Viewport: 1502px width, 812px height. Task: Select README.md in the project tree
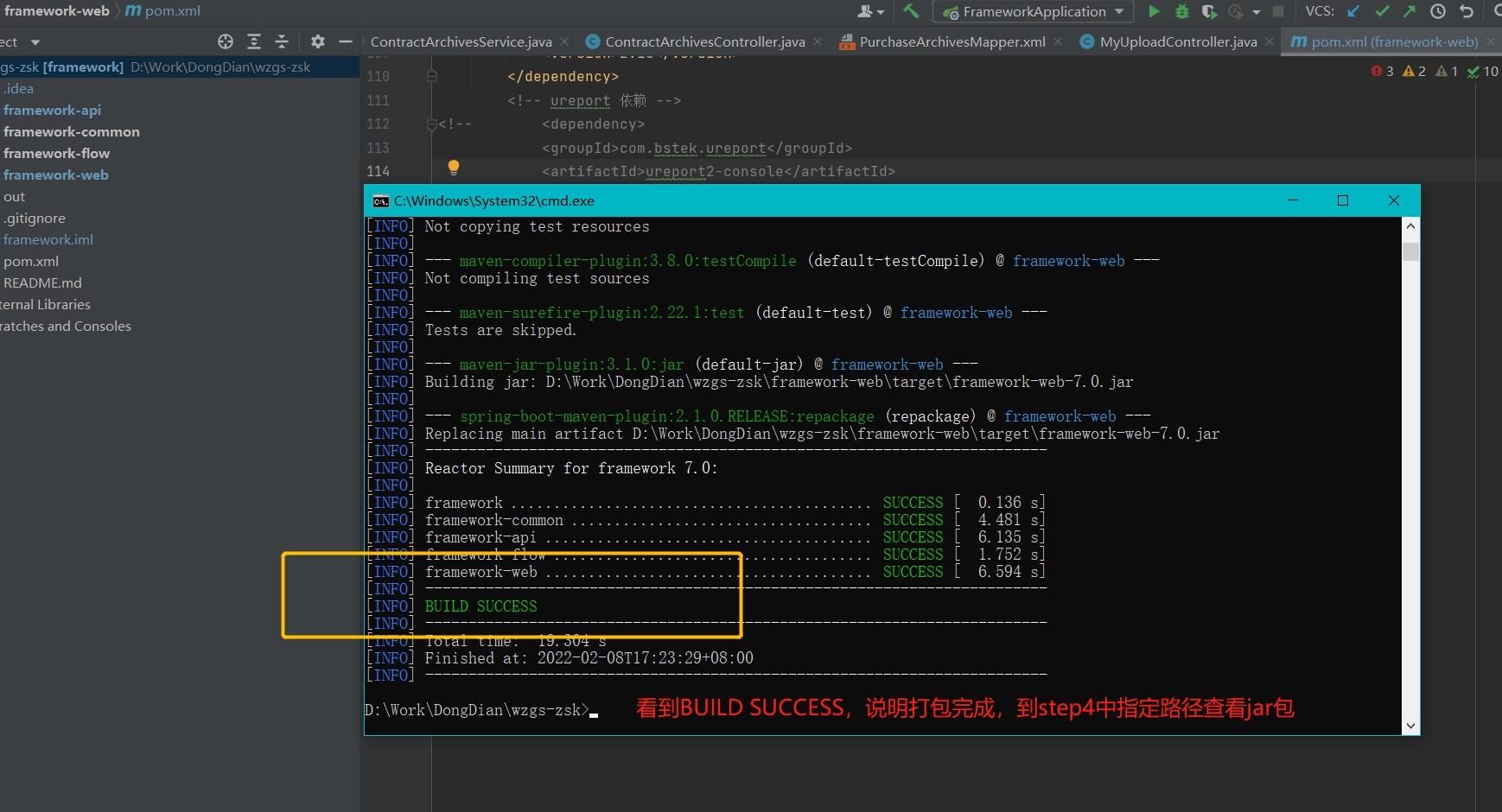click(41, 282)
